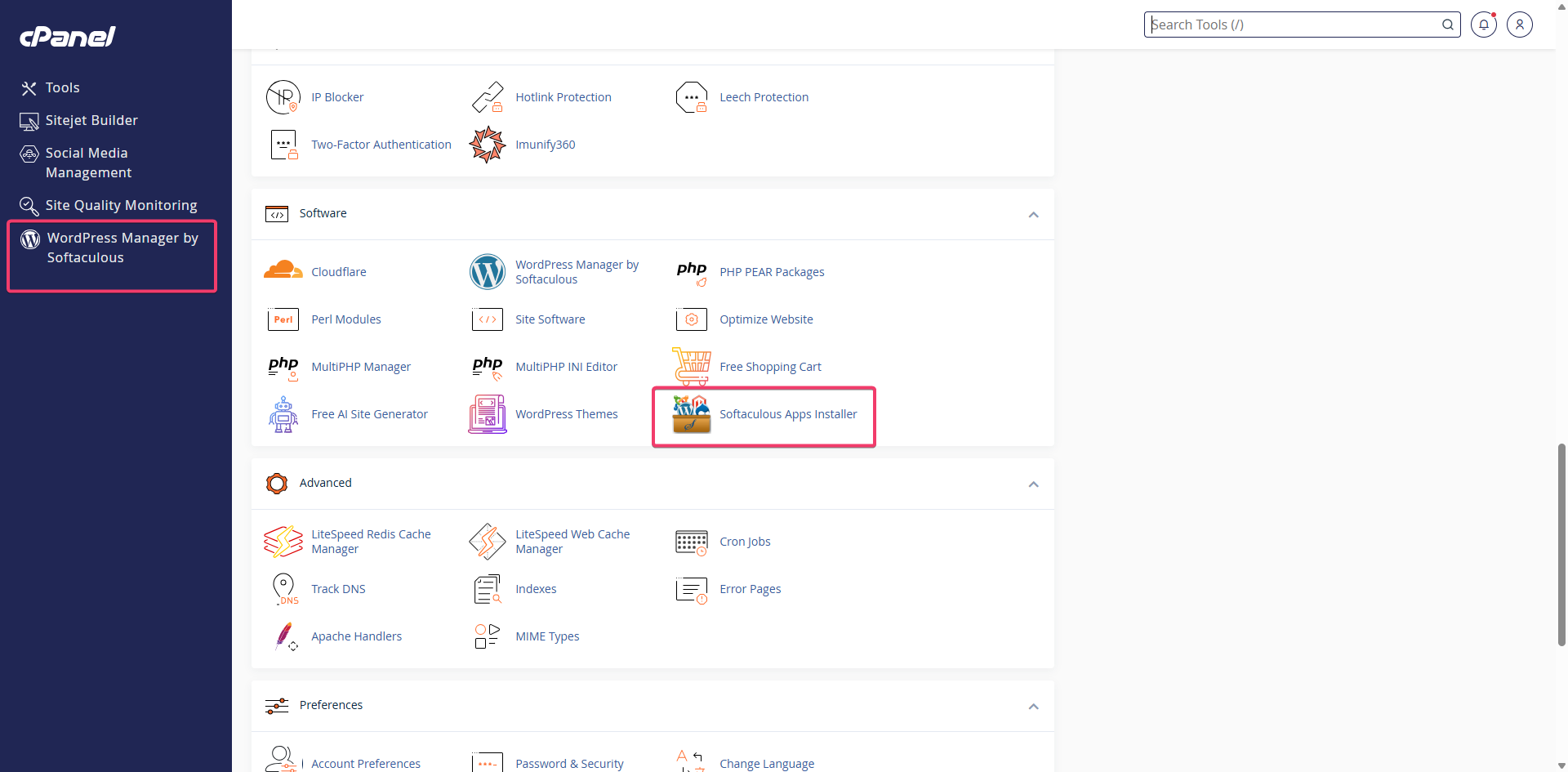Screen dimensions: 1568x772
Task: Open the Apache Handlers link
Action: click(356, 636)
